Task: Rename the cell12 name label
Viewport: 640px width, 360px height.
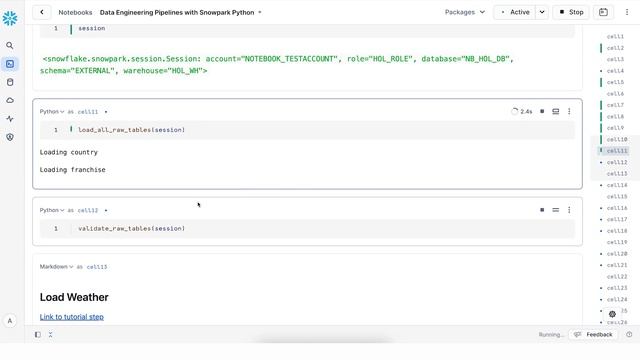Action: tap(88, 210)
